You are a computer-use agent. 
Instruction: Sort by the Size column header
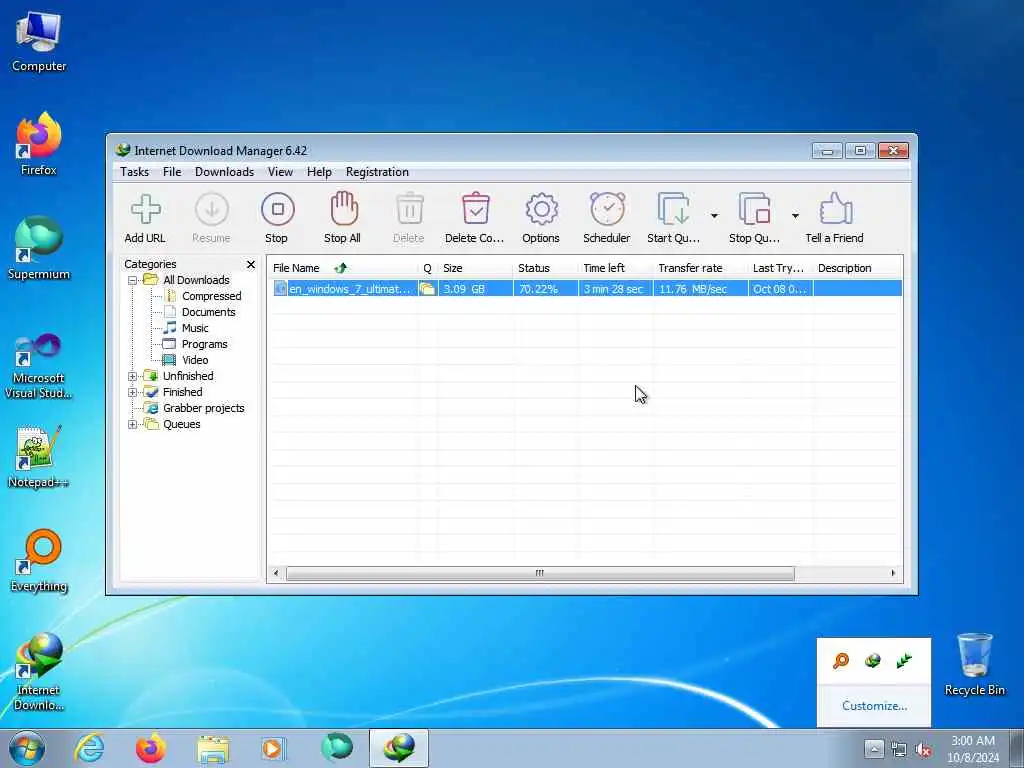(x=475, y=268)
